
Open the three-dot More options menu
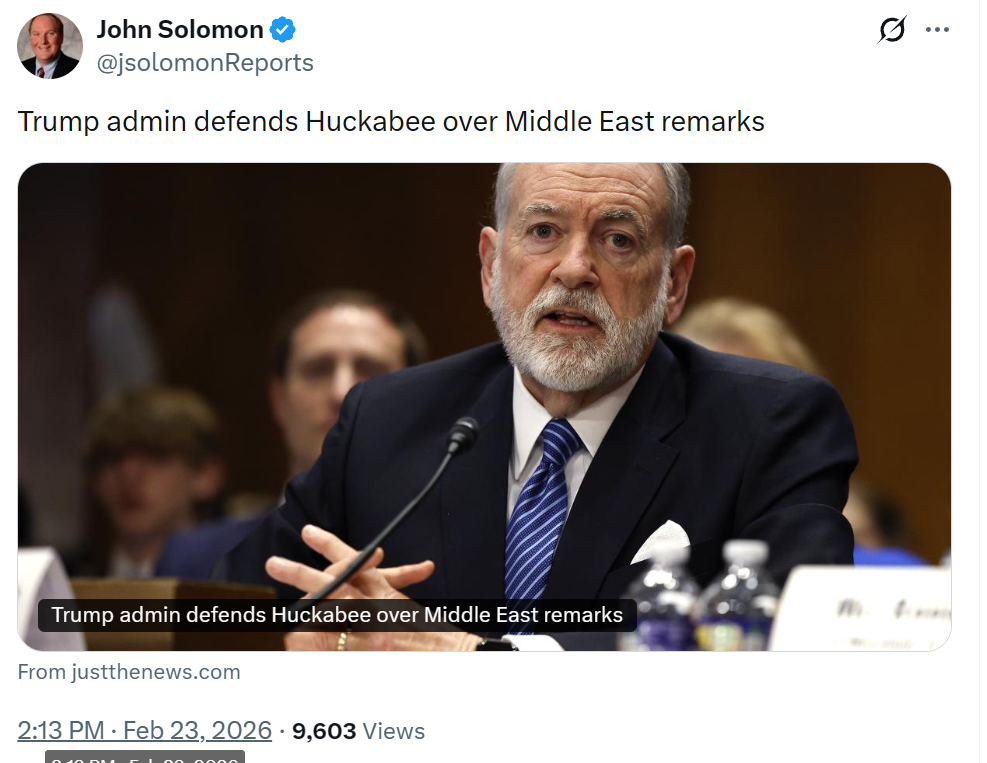[x=937, y=30]
